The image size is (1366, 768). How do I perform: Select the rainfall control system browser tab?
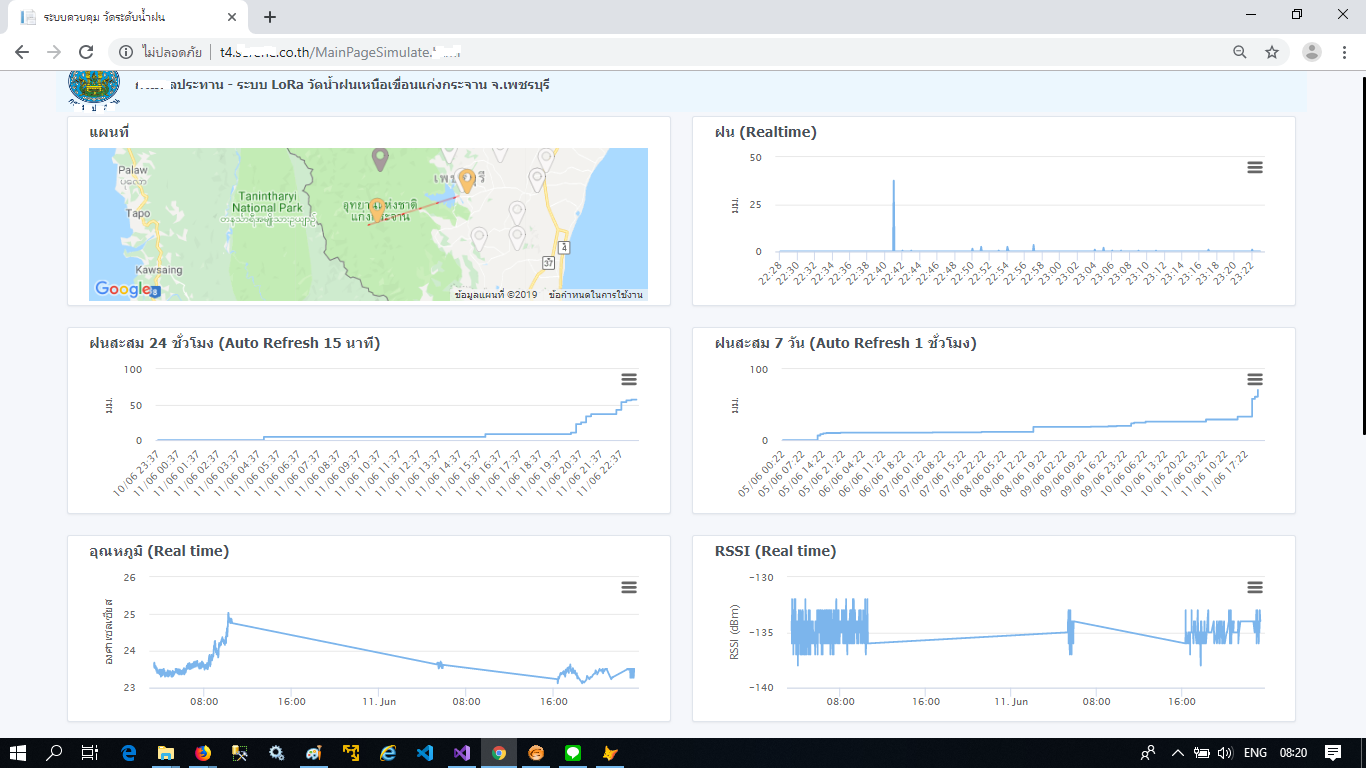[120, 17]
